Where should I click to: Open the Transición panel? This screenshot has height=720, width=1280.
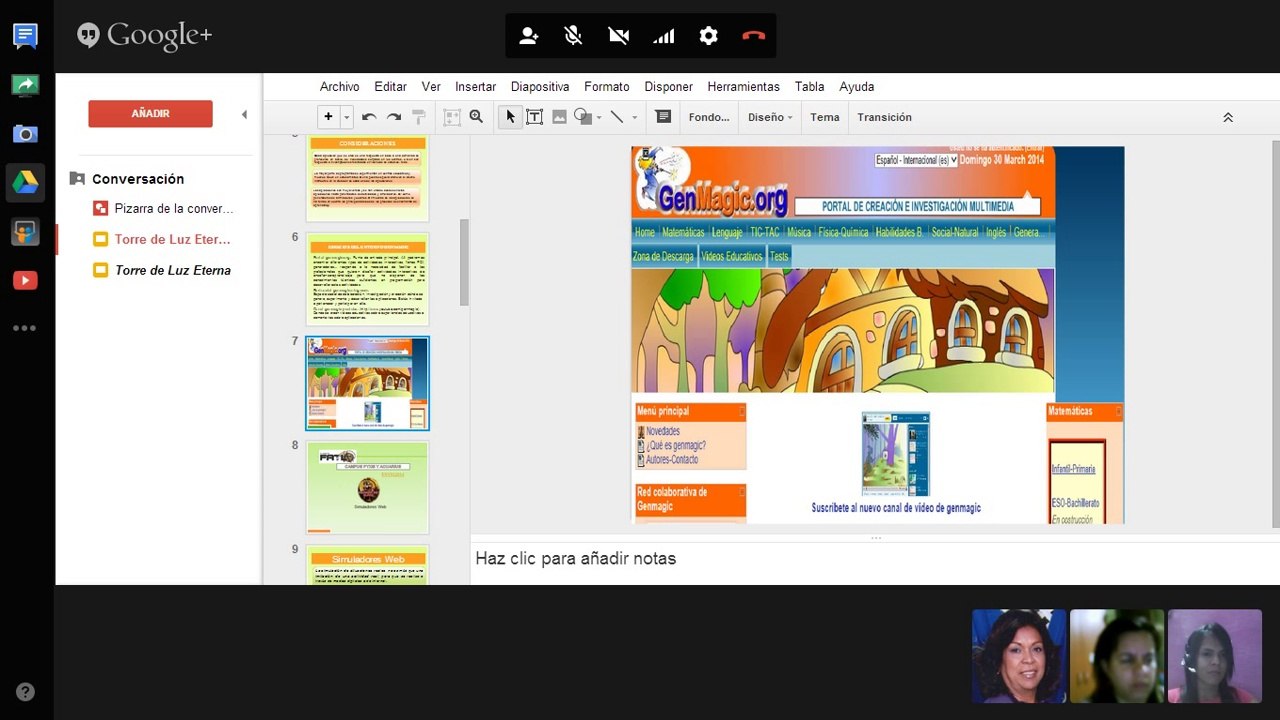click(x=885, y=117)
